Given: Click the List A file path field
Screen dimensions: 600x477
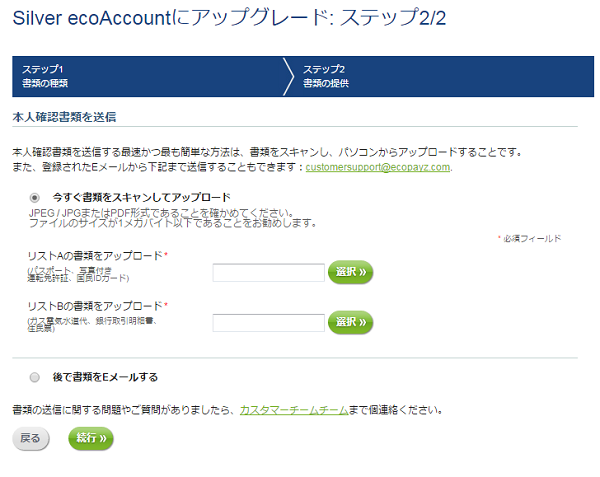Looking at the screenshot, I should click(269, 272).
